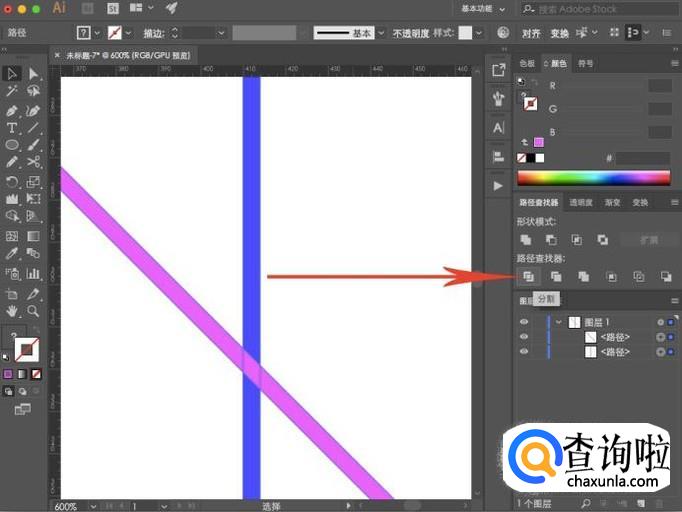Select the Paintbrush tool
Image resolution: width=682 pixels, height=512 pixels.
coord(33,145)
